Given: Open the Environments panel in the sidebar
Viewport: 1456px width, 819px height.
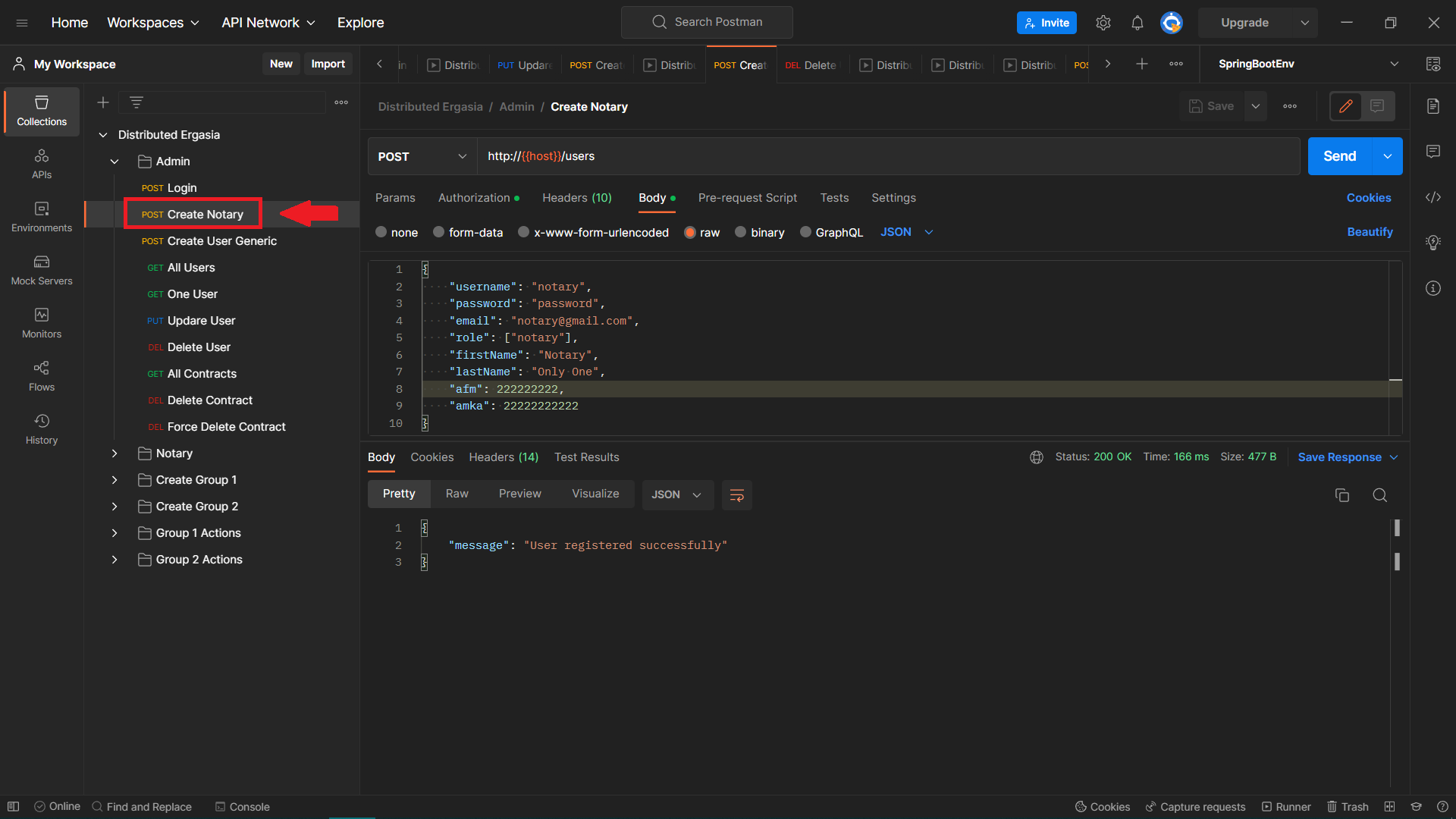Looking at the screenshot, I should click(x=42, y=218).
